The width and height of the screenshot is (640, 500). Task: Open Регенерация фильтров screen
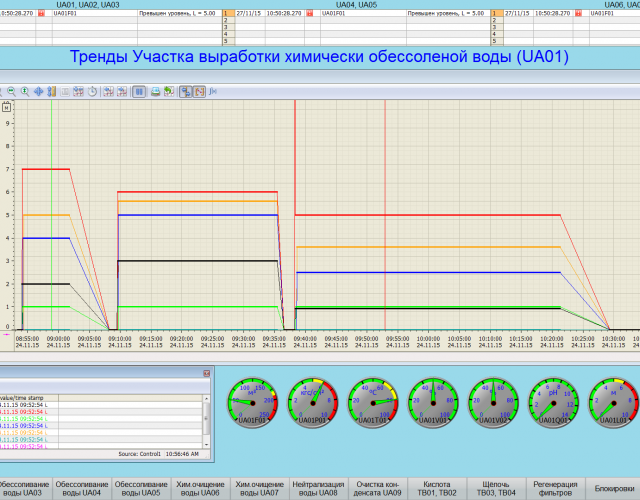[x=556, y=487]
